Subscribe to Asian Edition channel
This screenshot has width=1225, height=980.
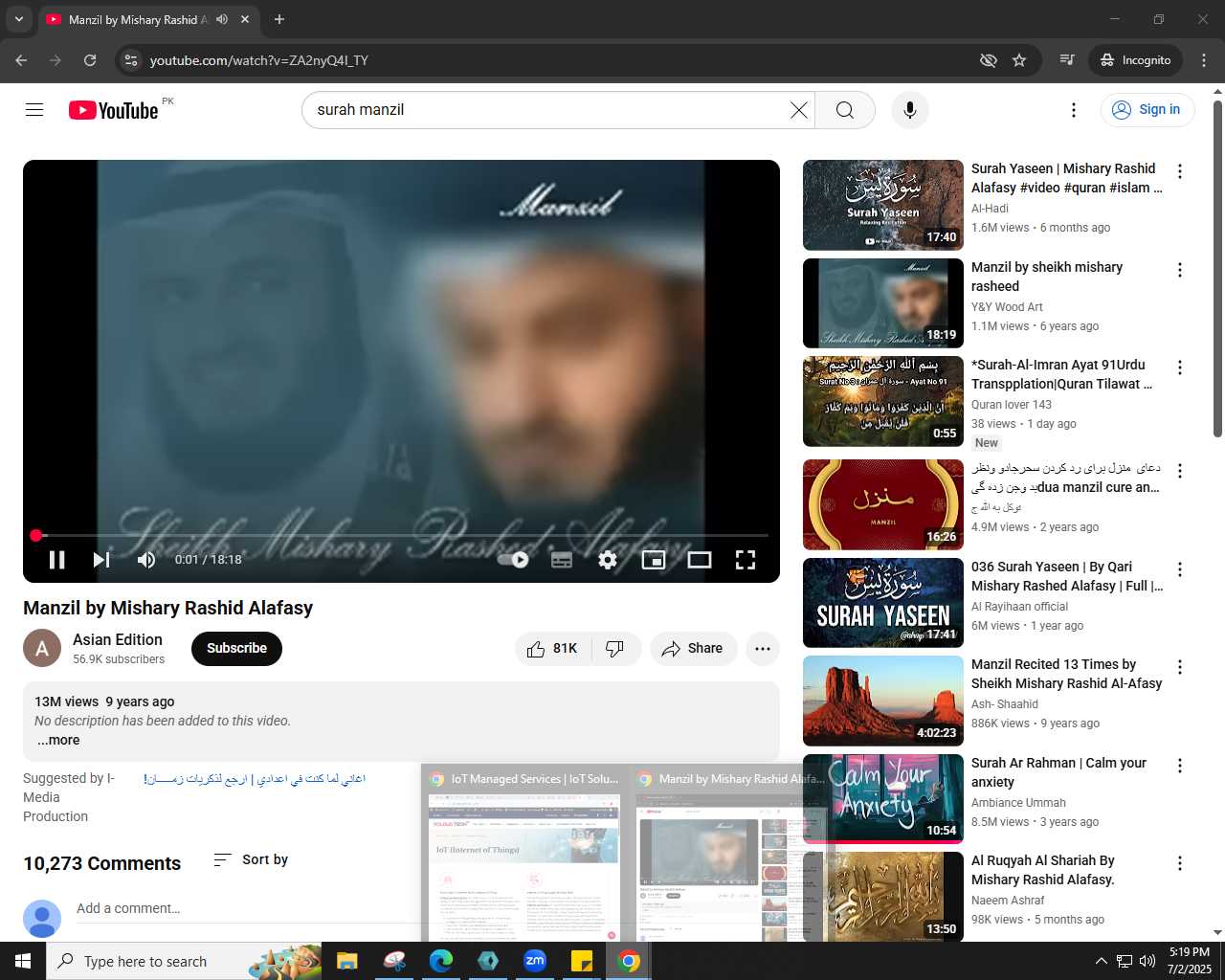point(237,648)
